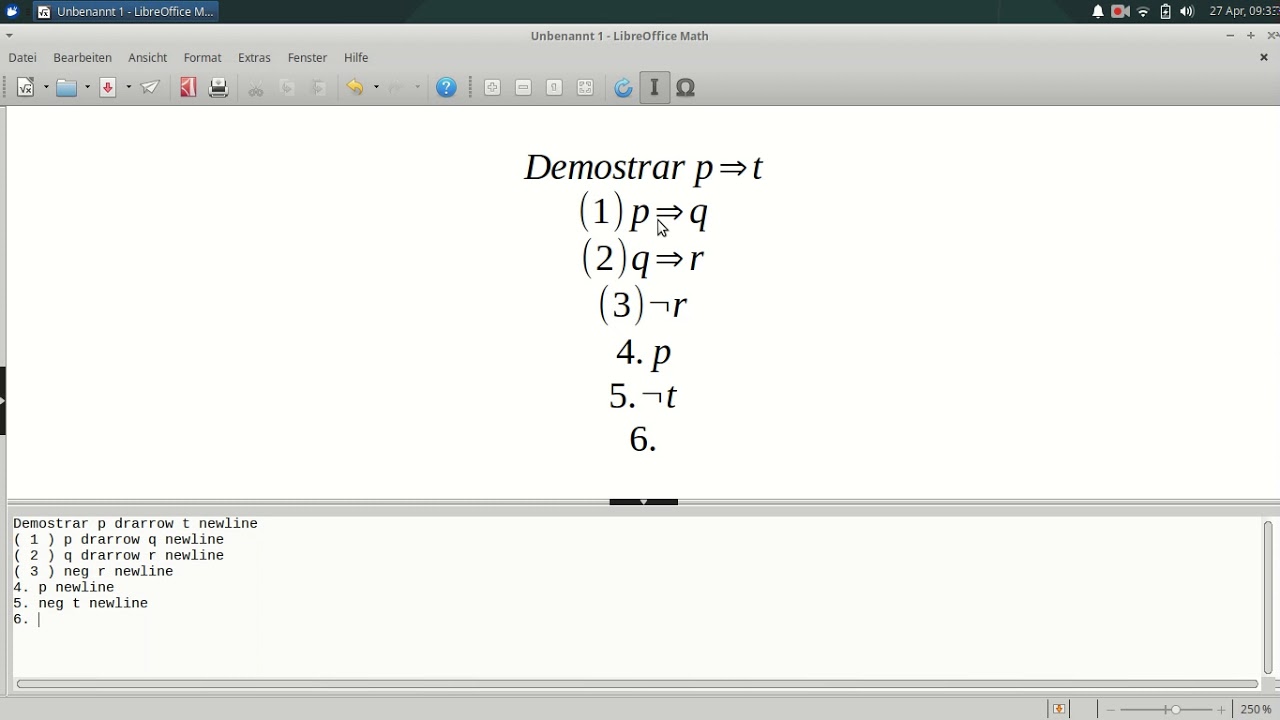1280x720 pixels.
Task: Click the command line 'Demostrar p drarrow t newline'
Action: coord(135,524)
